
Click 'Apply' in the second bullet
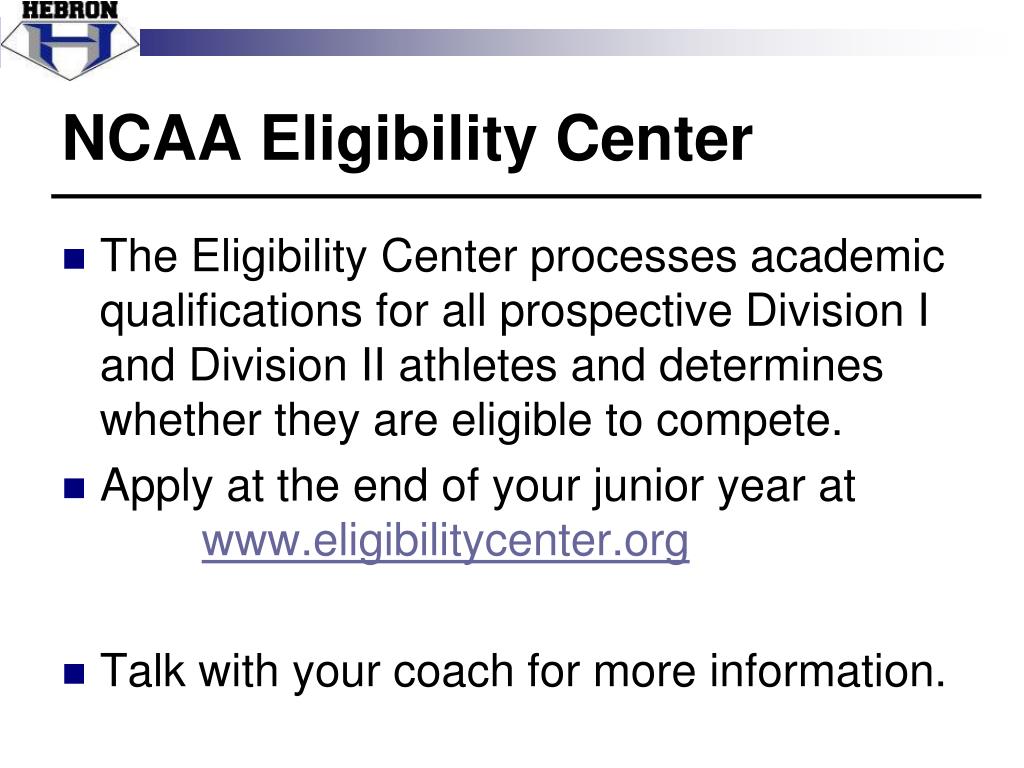[x=157, y=488]
